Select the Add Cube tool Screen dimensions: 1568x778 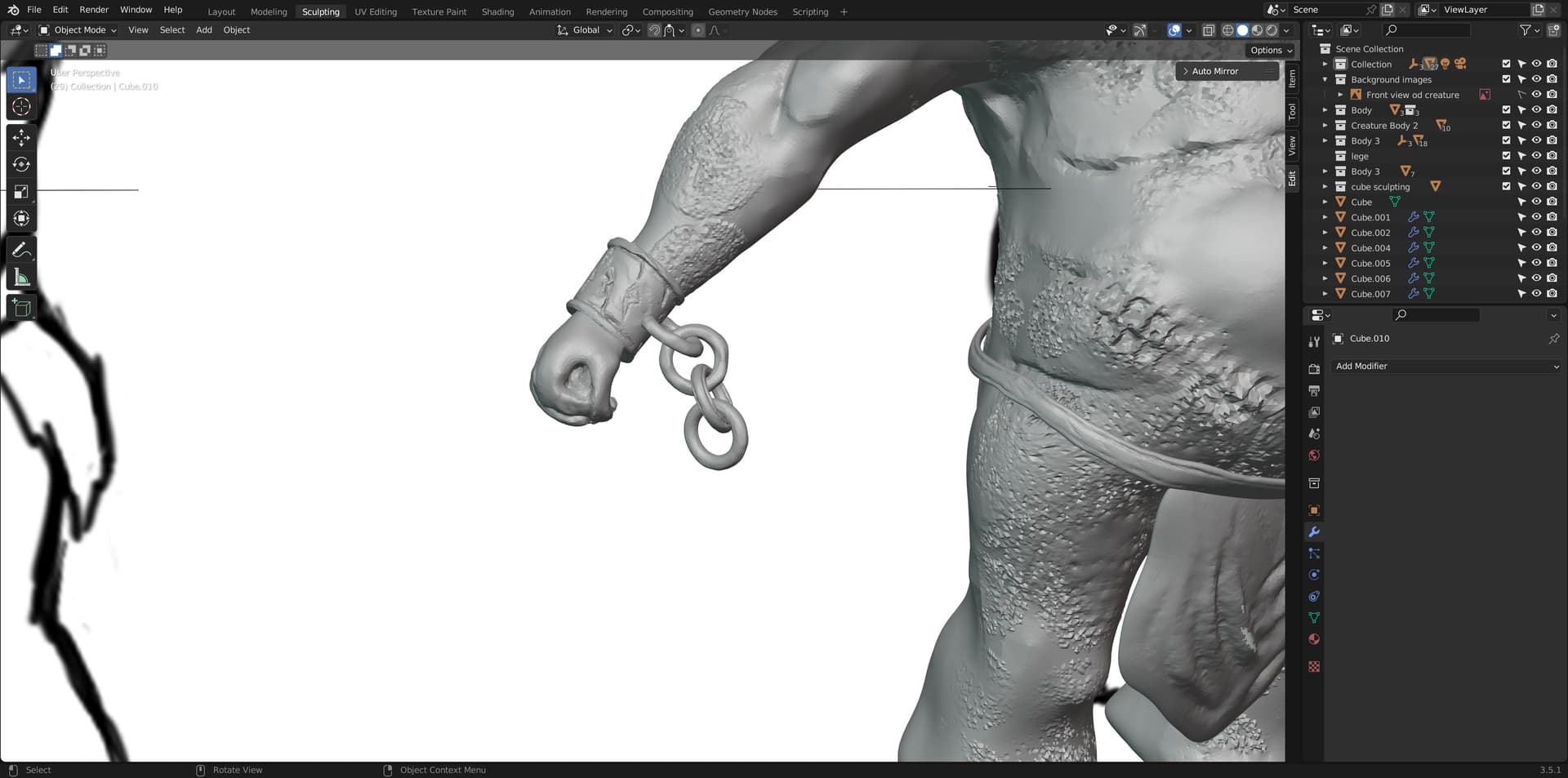pos(21,308)
